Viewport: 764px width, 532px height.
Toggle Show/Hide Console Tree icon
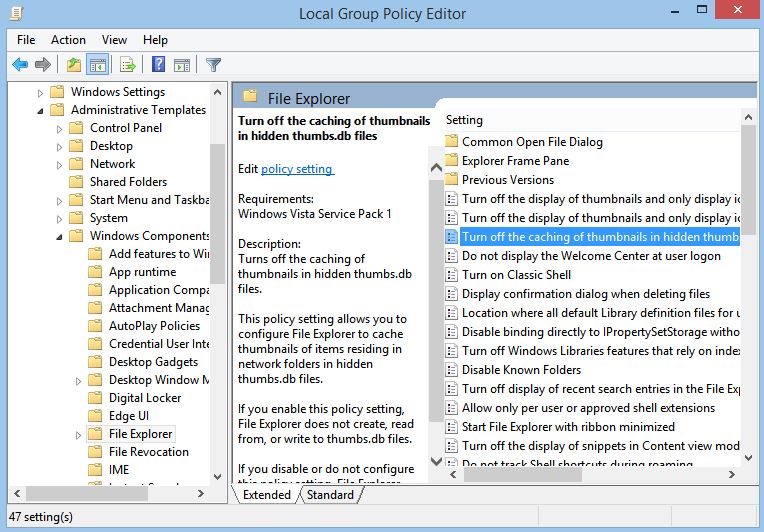click(x=97, y=64)
